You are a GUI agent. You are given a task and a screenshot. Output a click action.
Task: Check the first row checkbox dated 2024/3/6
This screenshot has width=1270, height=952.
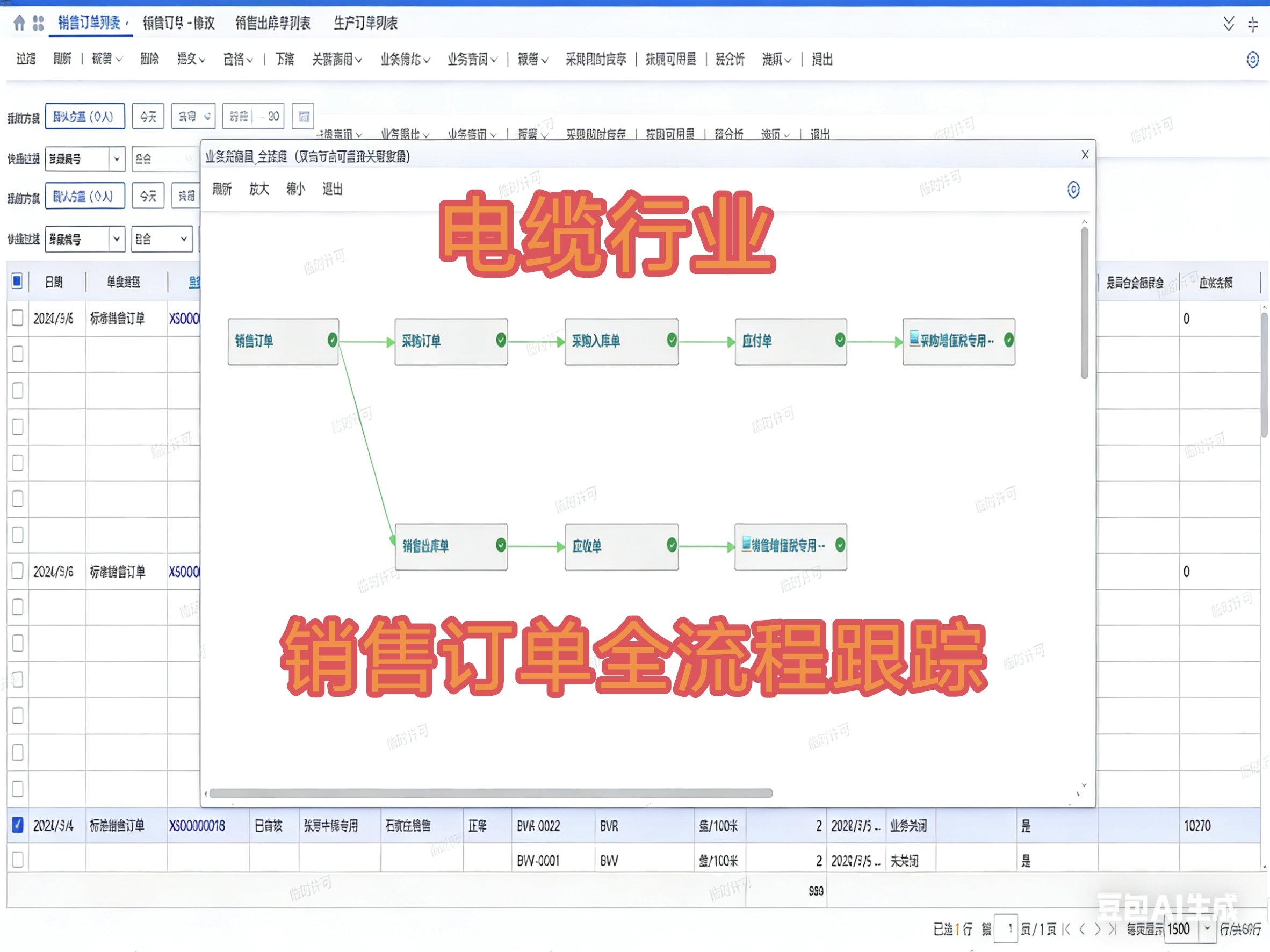click(18, 318)
